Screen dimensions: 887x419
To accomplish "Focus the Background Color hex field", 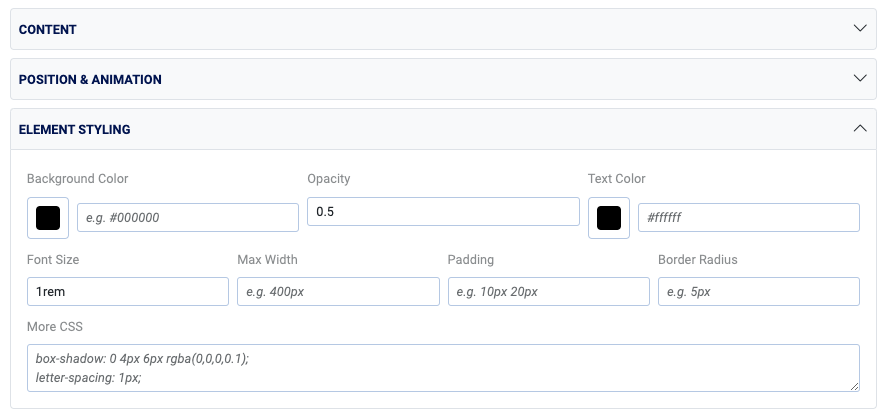I will pyautogui.click(x=188, y=218).
